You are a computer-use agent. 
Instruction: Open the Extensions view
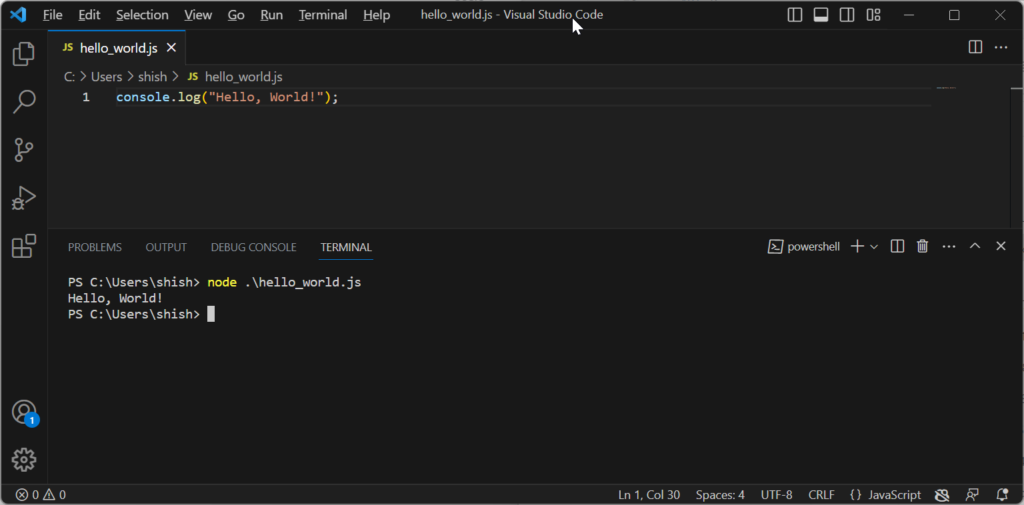pyautogui.click(x=24, y=246)
